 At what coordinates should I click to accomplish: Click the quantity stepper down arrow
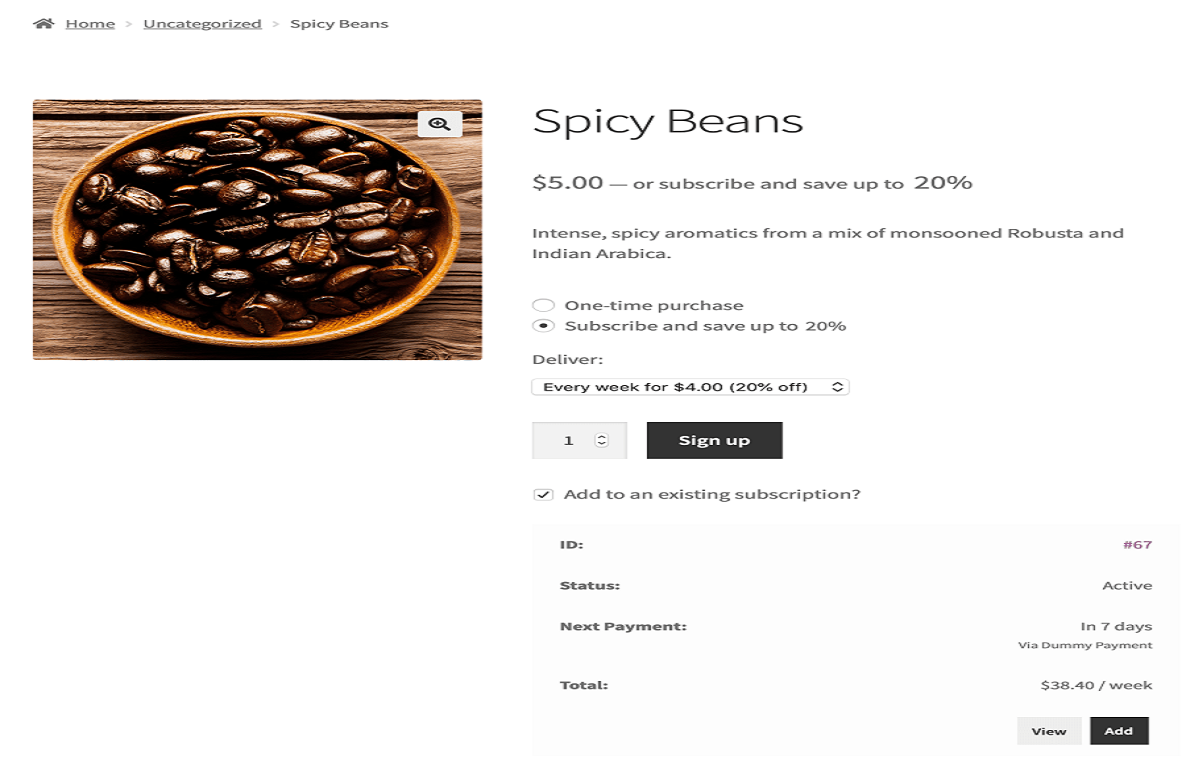pyautogui.click(x=600, y=445)
